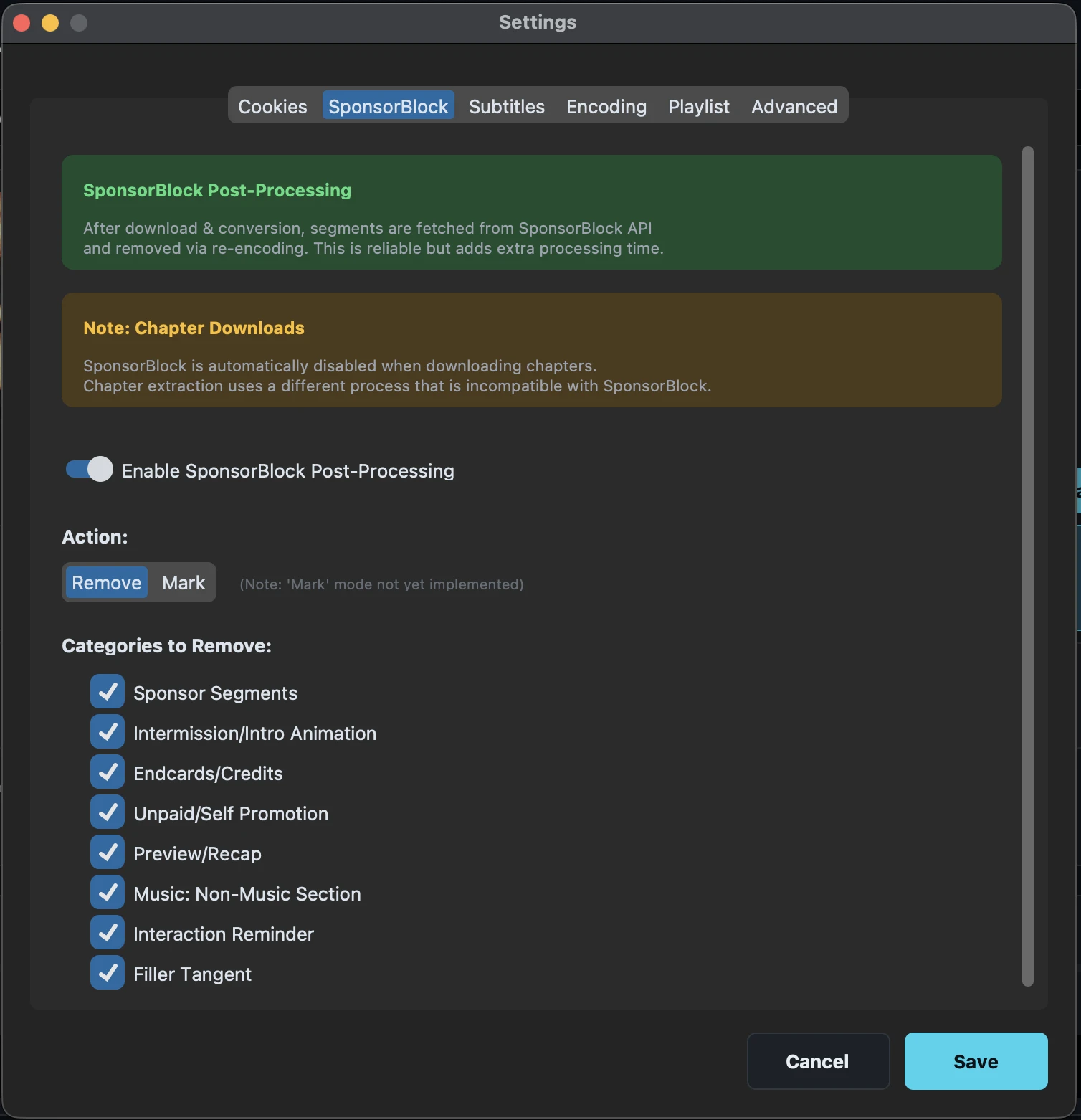The height and width of the screenshot is (1120, 1081).
Task: Click the 'Mark' mode not implemented note
Action: pos(381,584)
